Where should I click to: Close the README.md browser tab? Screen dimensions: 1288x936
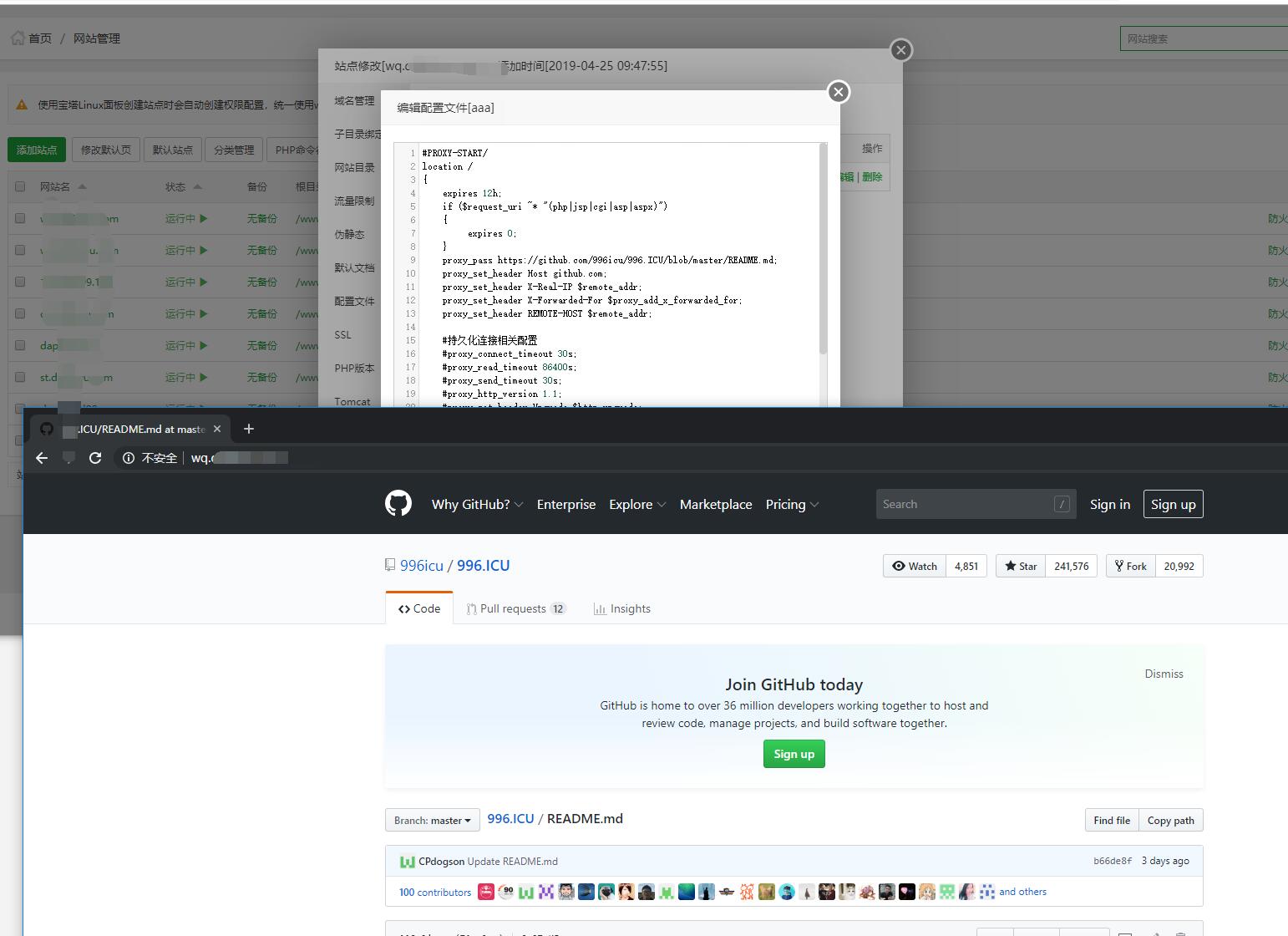217,429
